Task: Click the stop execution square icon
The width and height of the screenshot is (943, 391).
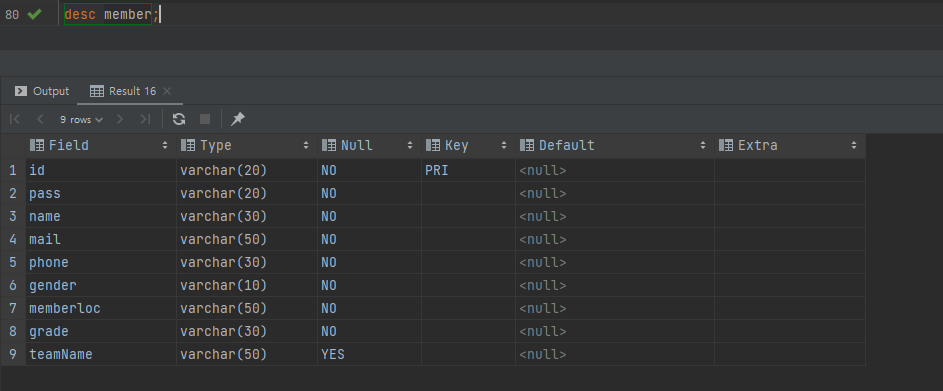Action: click(205, 119)
